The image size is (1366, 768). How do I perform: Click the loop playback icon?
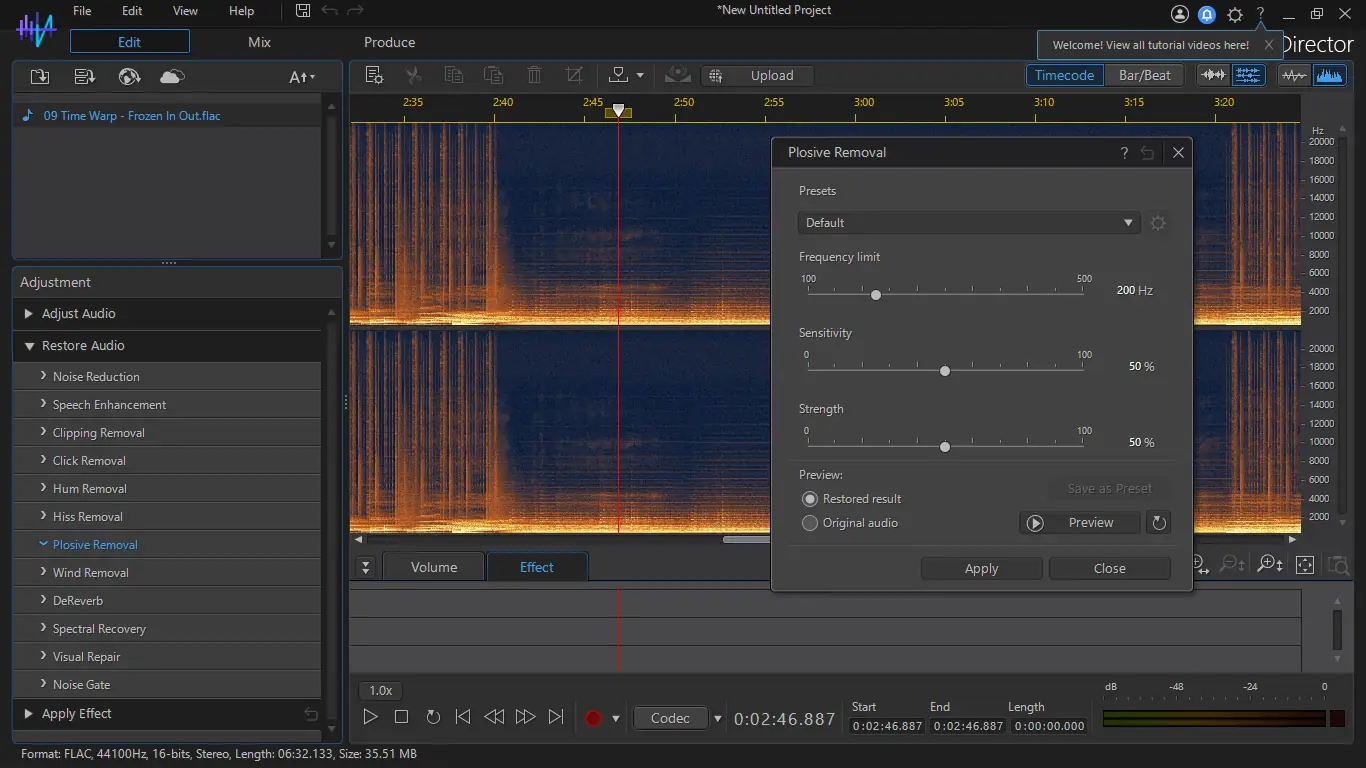433,717
